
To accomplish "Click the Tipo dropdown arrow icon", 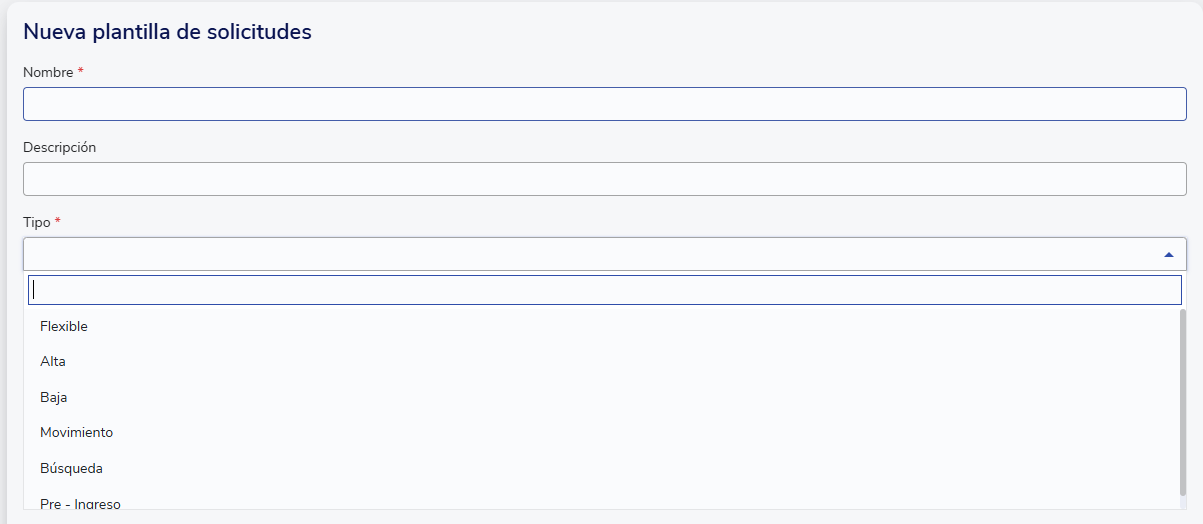I will tap(1168, 255).
